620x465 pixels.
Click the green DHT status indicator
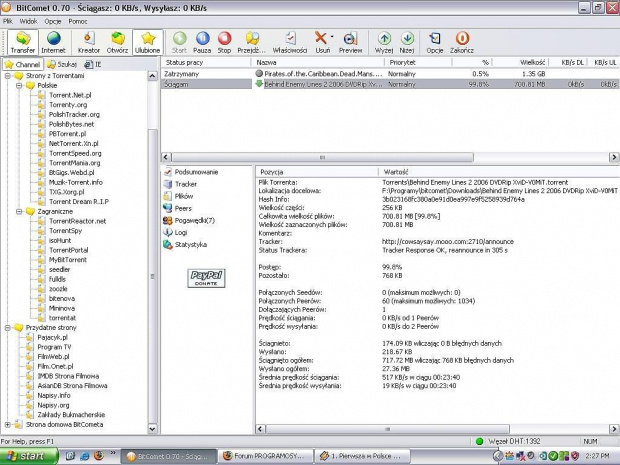(x=480, y=441)
